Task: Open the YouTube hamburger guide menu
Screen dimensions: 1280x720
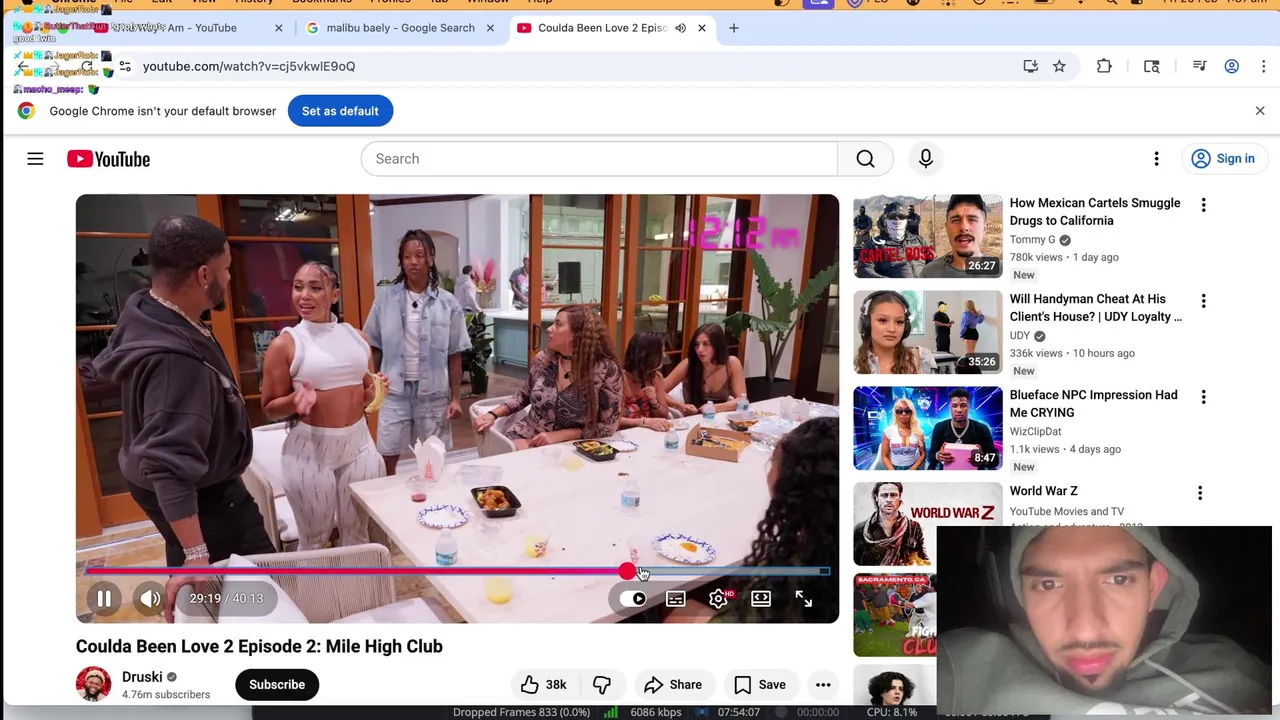Action: (x=35, y=159)
